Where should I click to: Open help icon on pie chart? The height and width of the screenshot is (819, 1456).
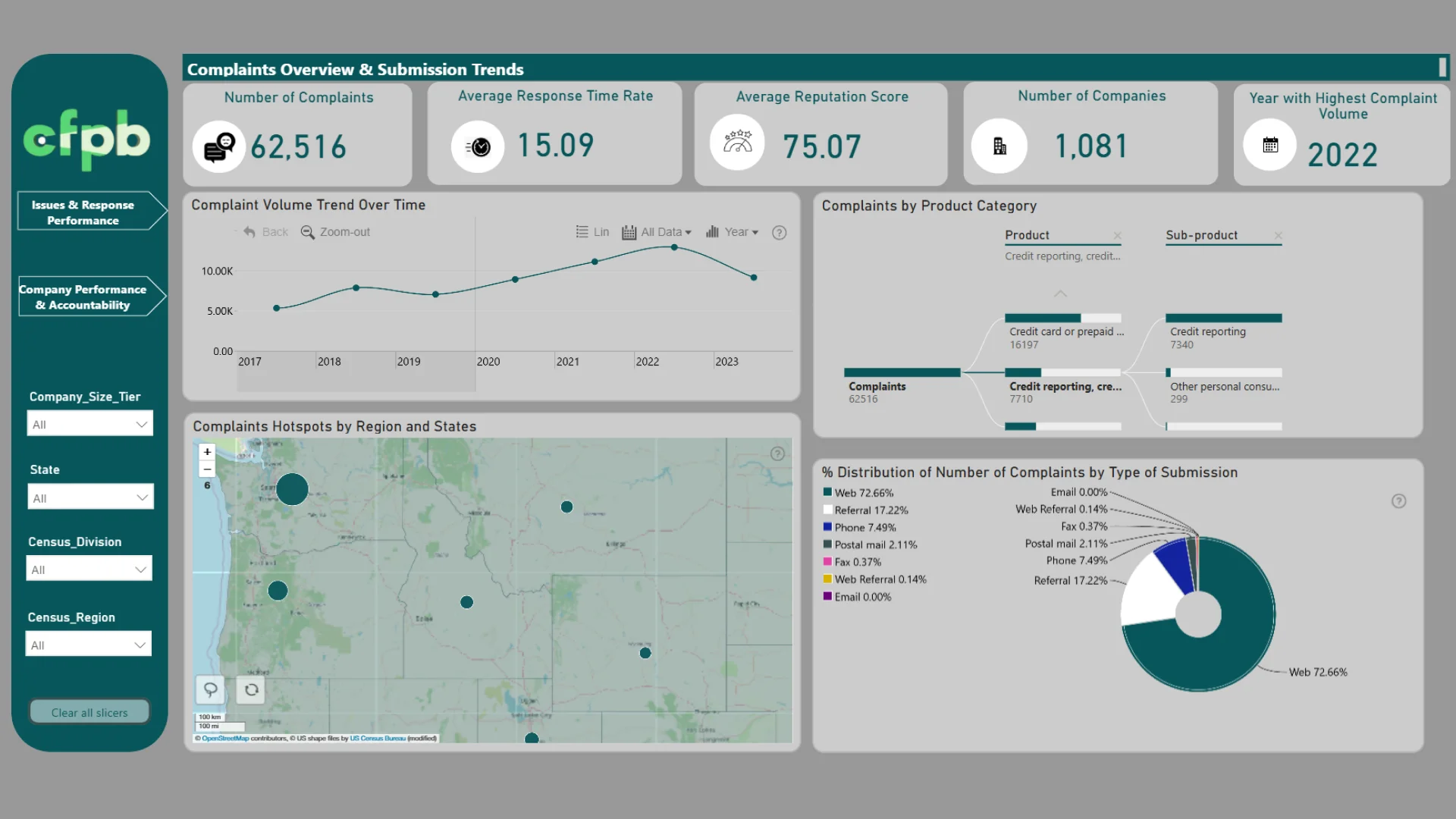[1398, 501]
